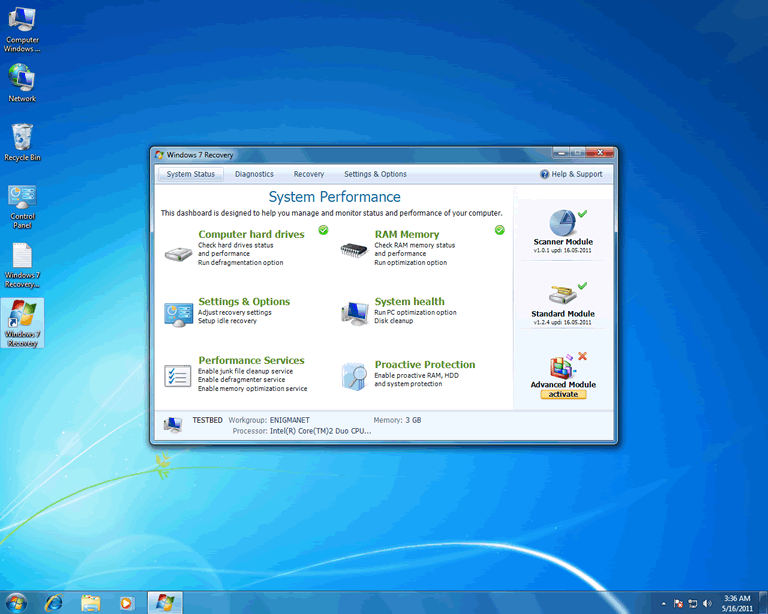Open the Windows Start menu orb
Viewport: 768px width, 614px height.
19,602
